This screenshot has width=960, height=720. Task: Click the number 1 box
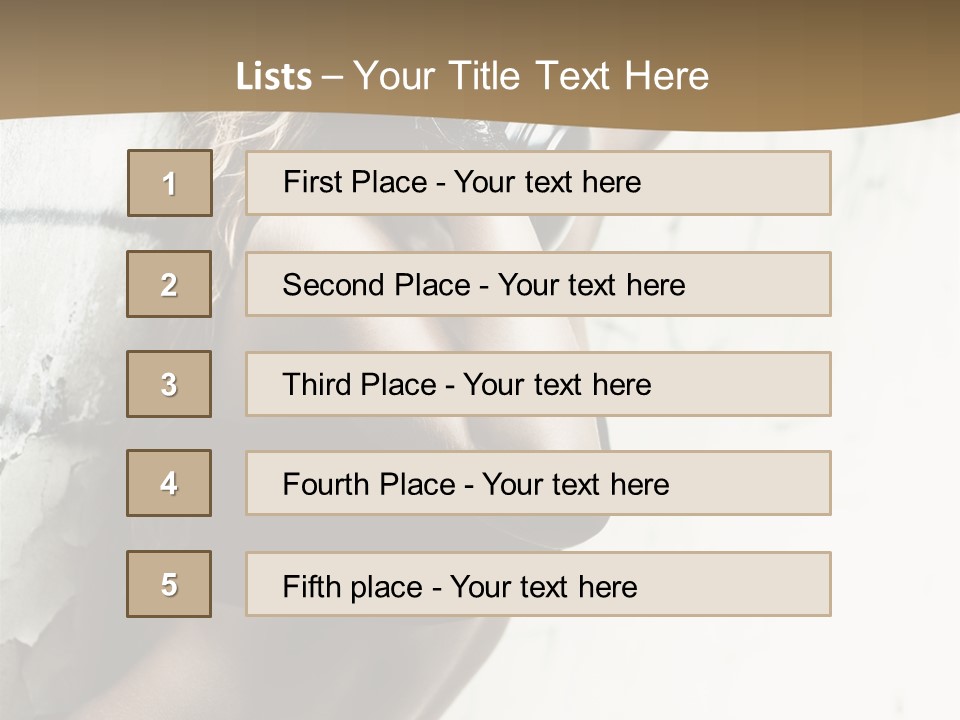(170, 183)
